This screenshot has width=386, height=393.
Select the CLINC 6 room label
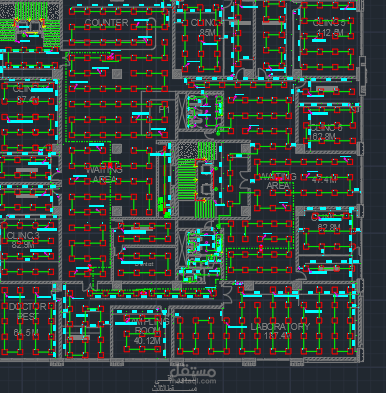(326, 128)
